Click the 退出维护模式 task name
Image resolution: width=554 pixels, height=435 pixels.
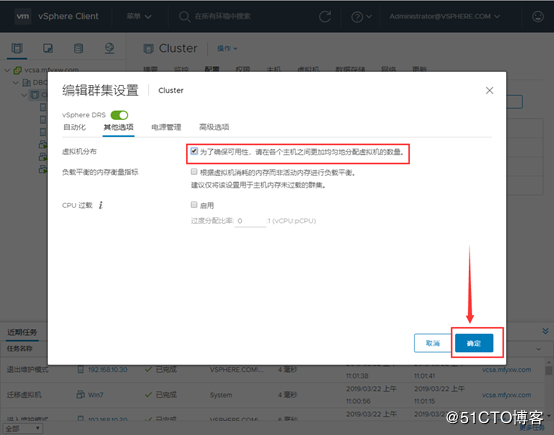tap(28, 370)
